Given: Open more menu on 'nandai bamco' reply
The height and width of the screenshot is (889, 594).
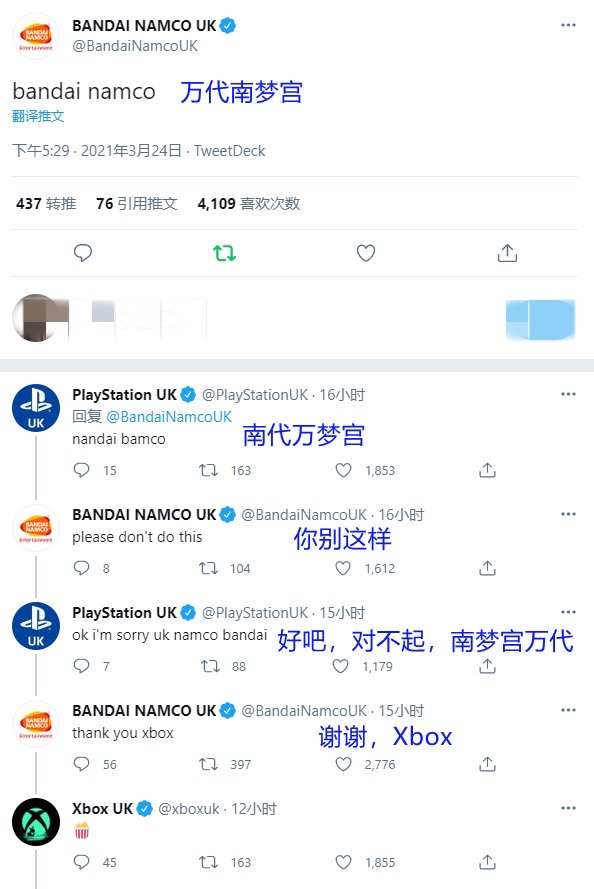Looking at the screenshot, I should click(x=568, y=394).
